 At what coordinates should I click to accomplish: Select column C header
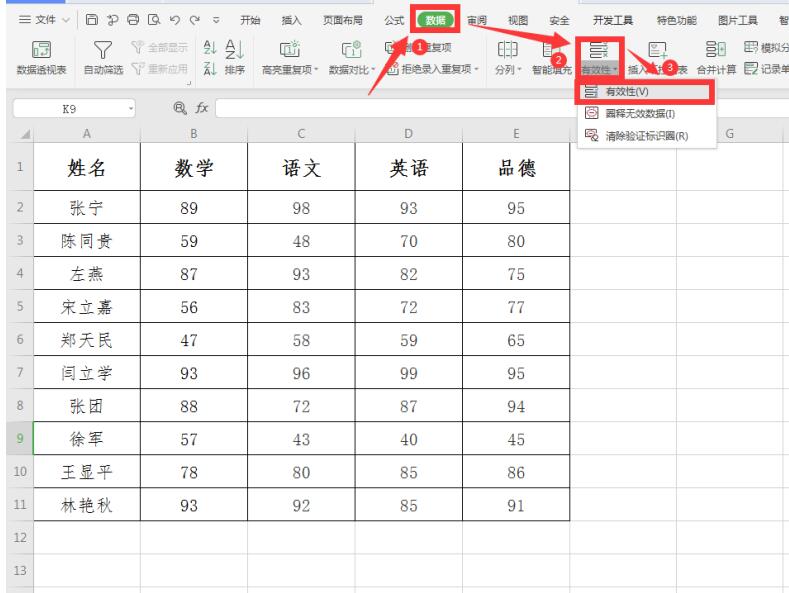point(301,134)
